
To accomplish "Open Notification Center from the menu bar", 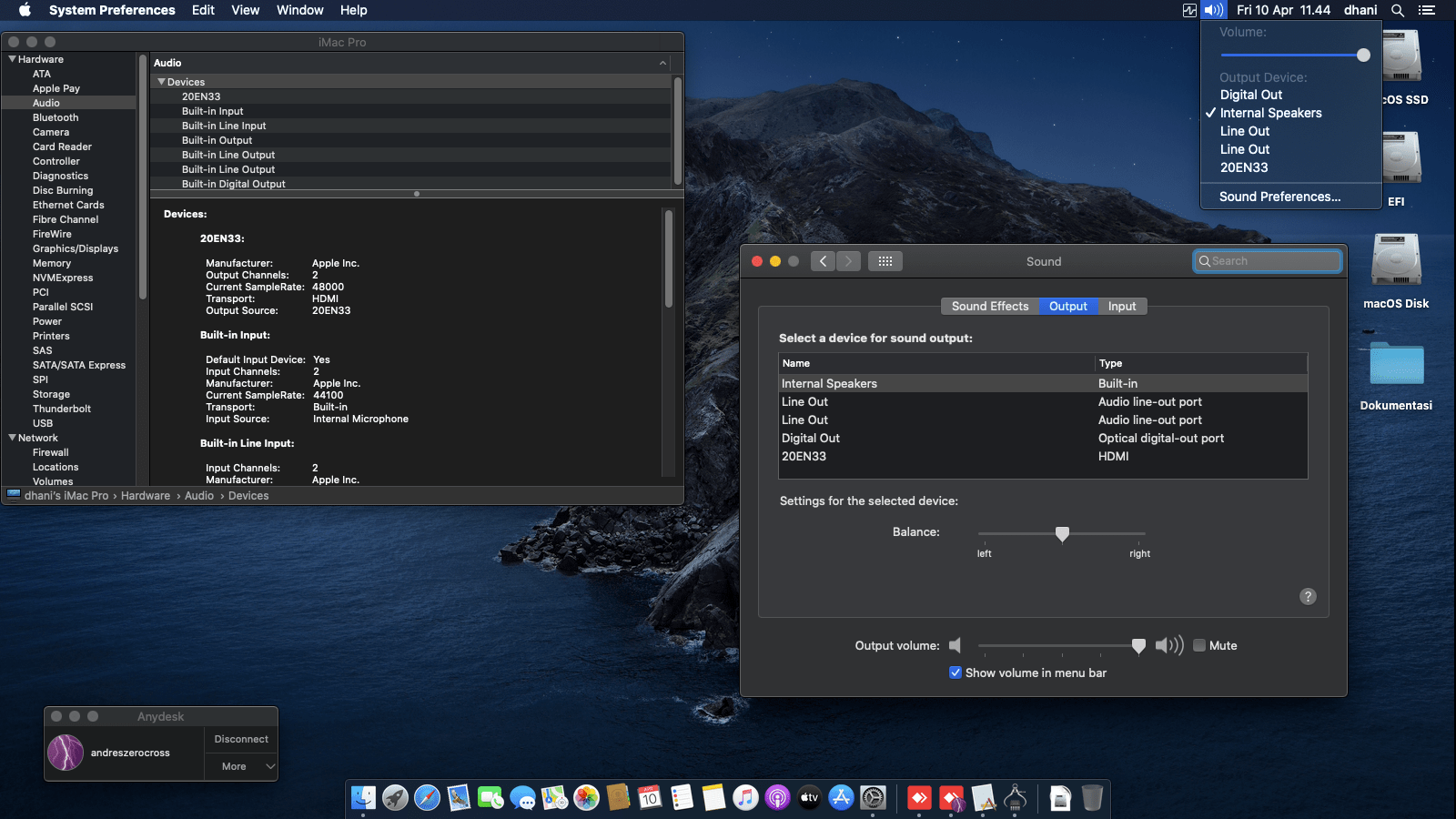I will 1427,10.
